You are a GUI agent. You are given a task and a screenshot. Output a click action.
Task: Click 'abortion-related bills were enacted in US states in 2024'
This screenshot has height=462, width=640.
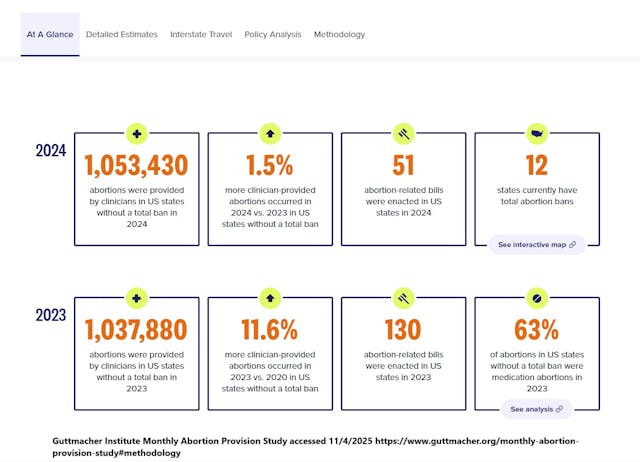(x=404, y=202)
